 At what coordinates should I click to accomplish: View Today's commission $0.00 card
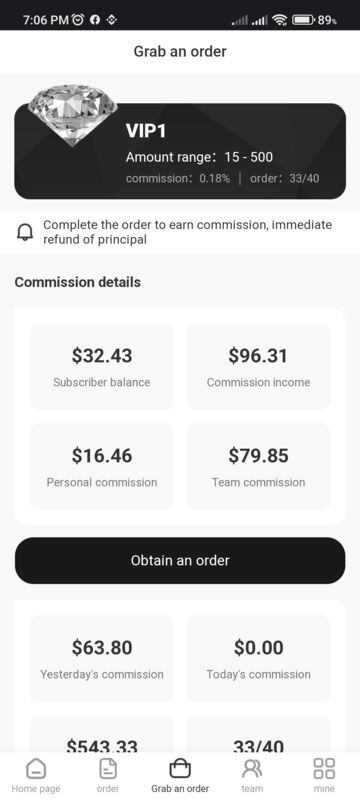(x=259, y=658)
